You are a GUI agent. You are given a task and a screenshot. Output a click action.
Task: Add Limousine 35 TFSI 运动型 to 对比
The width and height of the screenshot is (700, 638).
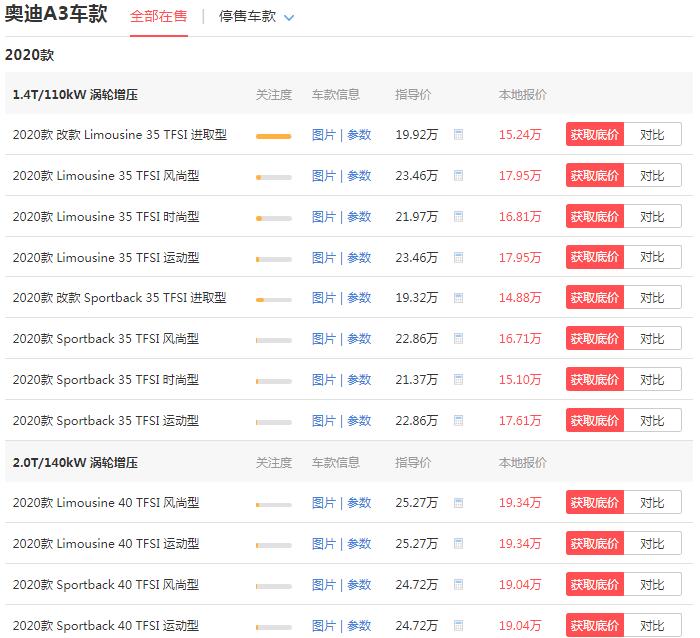pyautogui.click(x=652, y=258)
